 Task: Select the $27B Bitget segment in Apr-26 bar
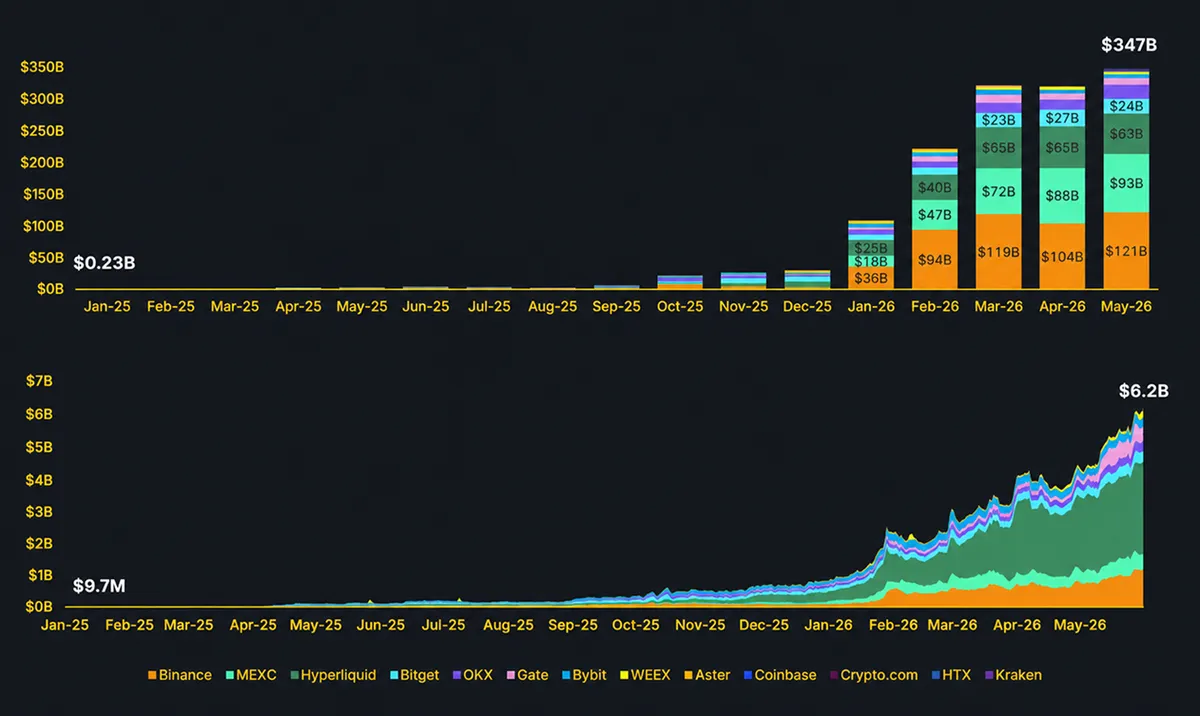[1061, 118]
